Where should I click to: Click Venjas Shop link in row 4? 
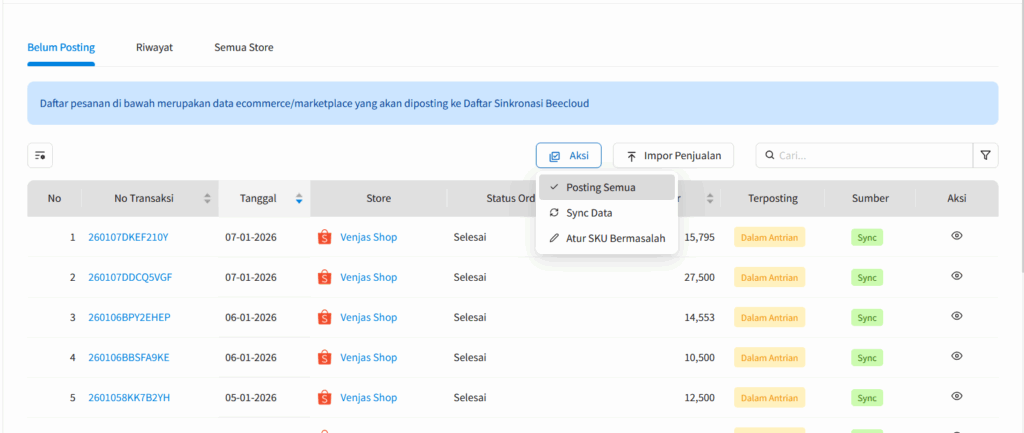pos(368,357)
